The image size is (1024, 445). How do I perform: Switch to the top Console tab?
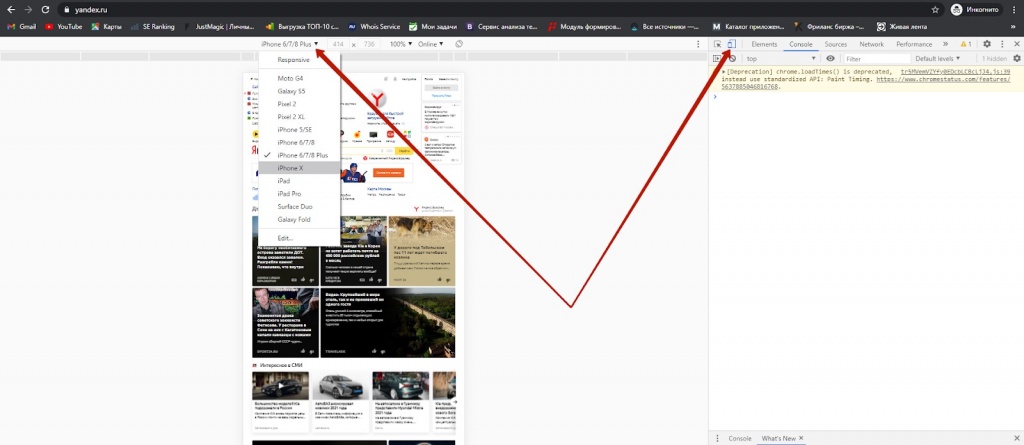(801, 44)
